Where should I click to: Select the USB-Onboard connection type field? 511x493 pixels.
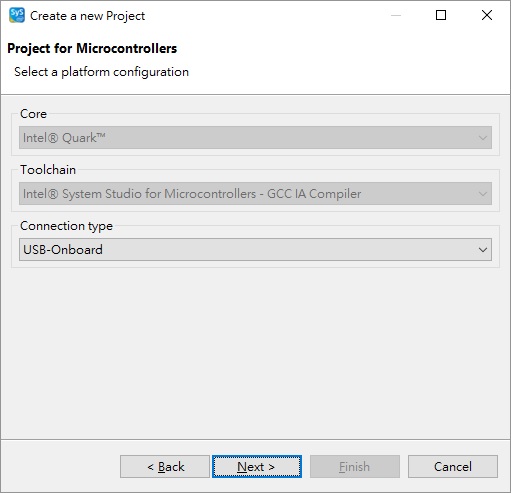[255, 250]
